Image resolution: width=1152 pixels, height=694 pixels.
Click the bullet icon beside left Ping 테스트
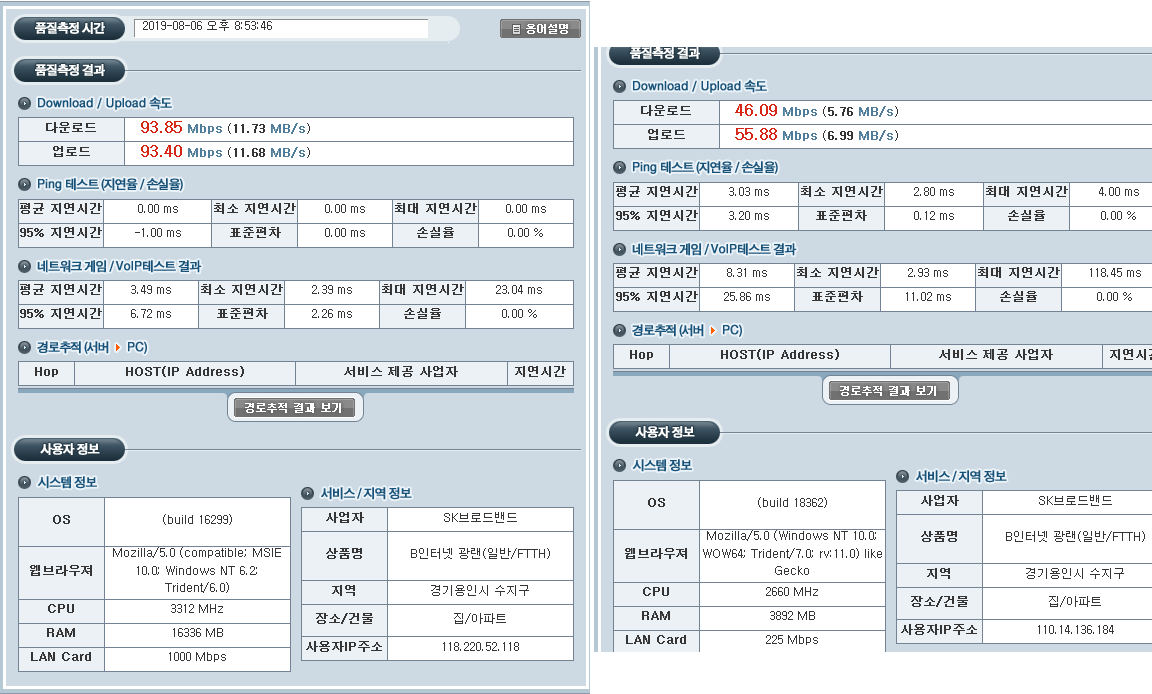click(25, 185)
